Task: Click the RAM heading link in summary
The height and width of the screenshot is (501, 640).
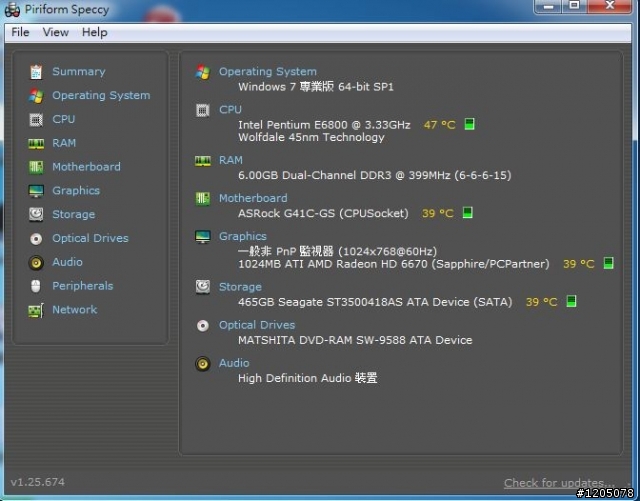Action: coord(231,160)
